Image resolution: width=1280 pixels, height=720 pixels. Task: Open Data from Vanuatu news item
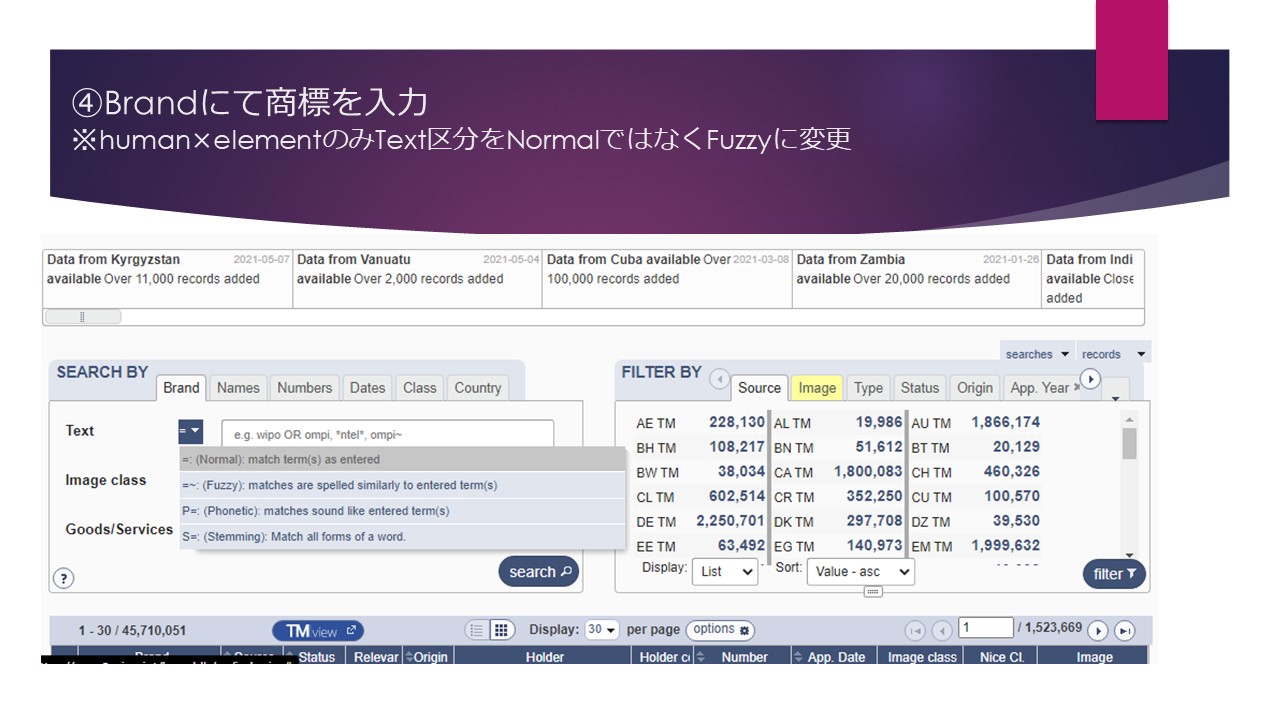418,278
